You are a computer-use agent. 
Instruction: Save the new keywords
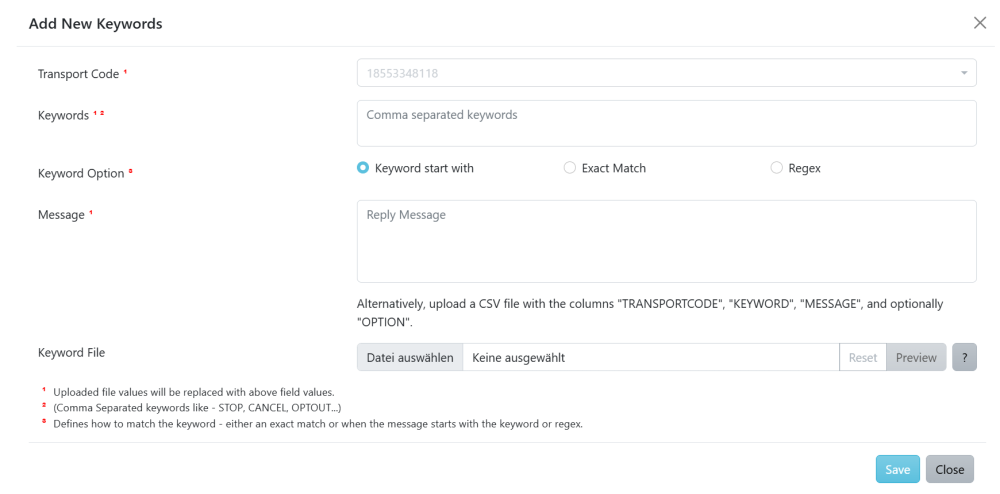(897, 469)
